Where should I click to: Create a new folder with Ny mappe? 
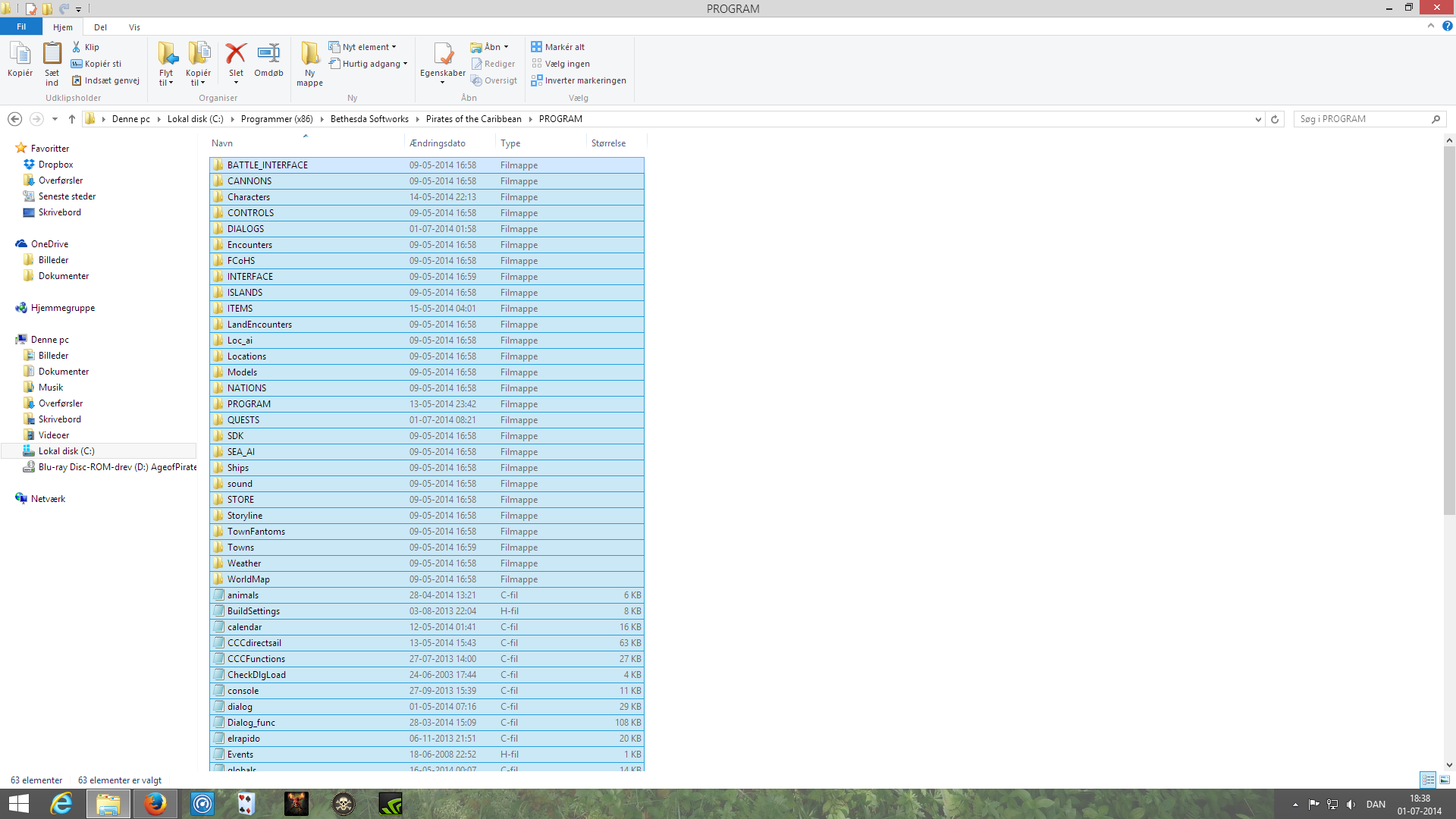point(309,64)
